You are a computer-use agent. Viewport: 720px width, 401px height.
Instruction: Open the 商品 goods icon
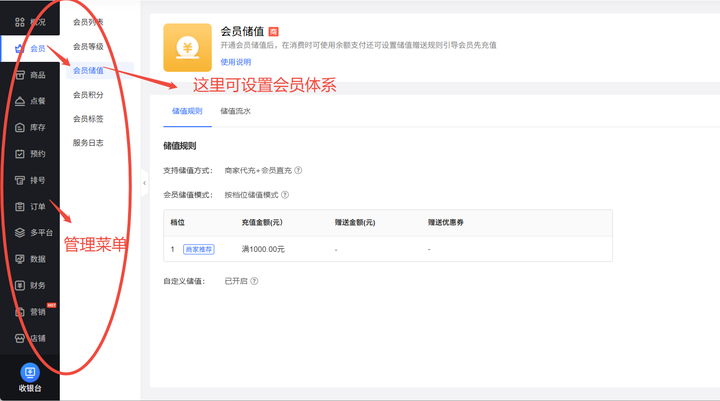pyautogui.click(x=20, y=75)
